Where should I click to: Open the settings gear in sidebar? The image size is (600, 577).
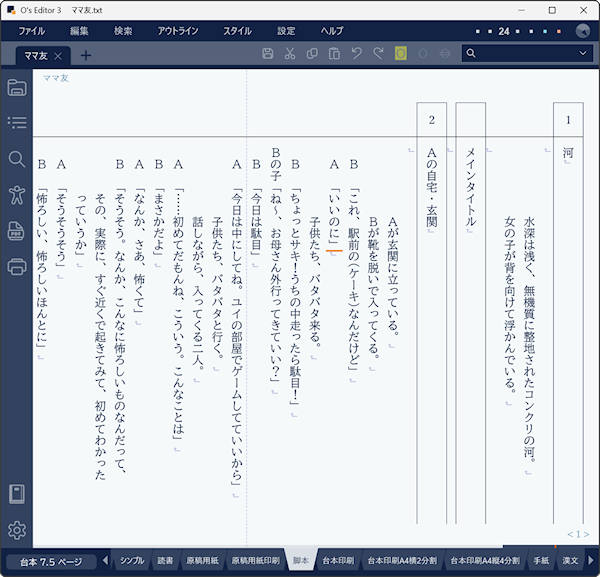16,530
